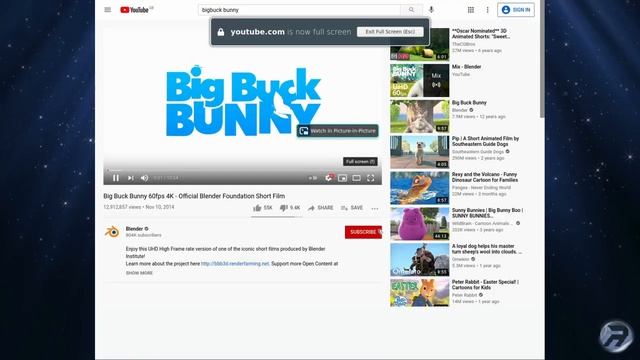This screenshot has width=640, height=360.
Task: Open the Rexy and the Volcano thumbnail
Action: [420, 188]
